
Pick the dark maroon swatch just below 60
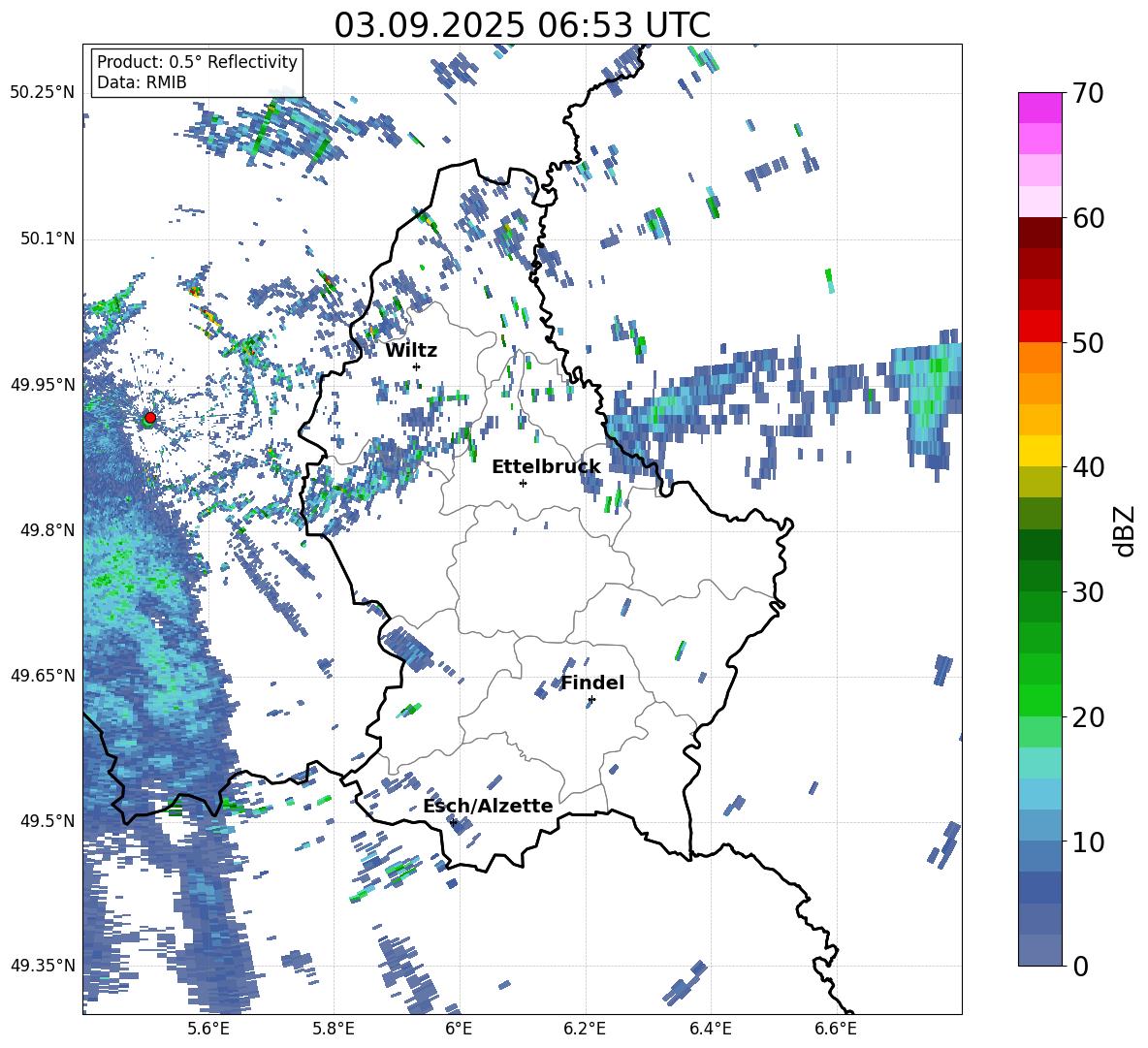point(1039,233)
